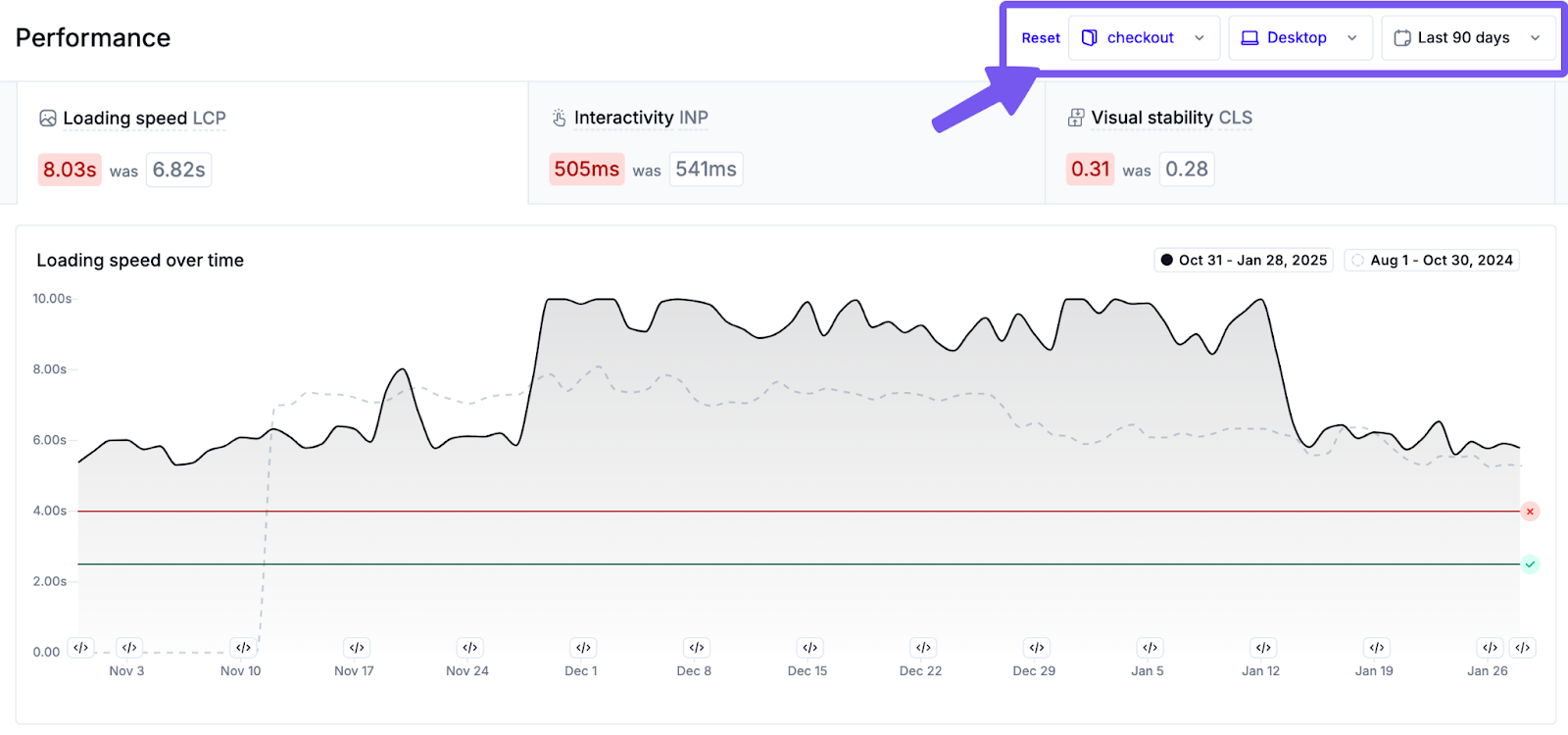Click the 8.03s current LCP value badge

(x=70, y=170)
